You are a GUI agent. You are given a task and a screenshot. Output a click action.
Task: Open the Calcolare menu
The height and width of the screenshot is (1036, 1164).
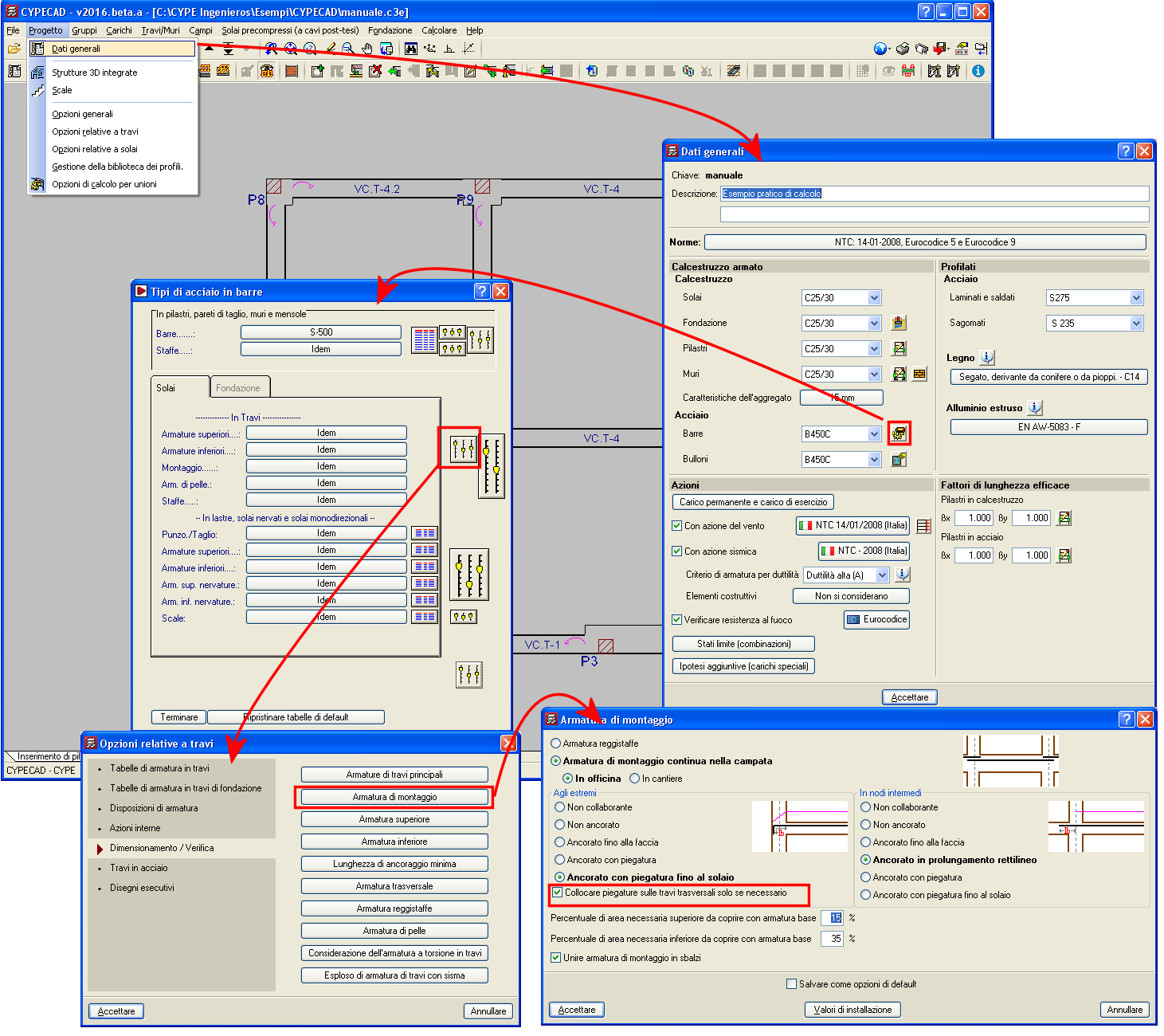coord(439,30)
